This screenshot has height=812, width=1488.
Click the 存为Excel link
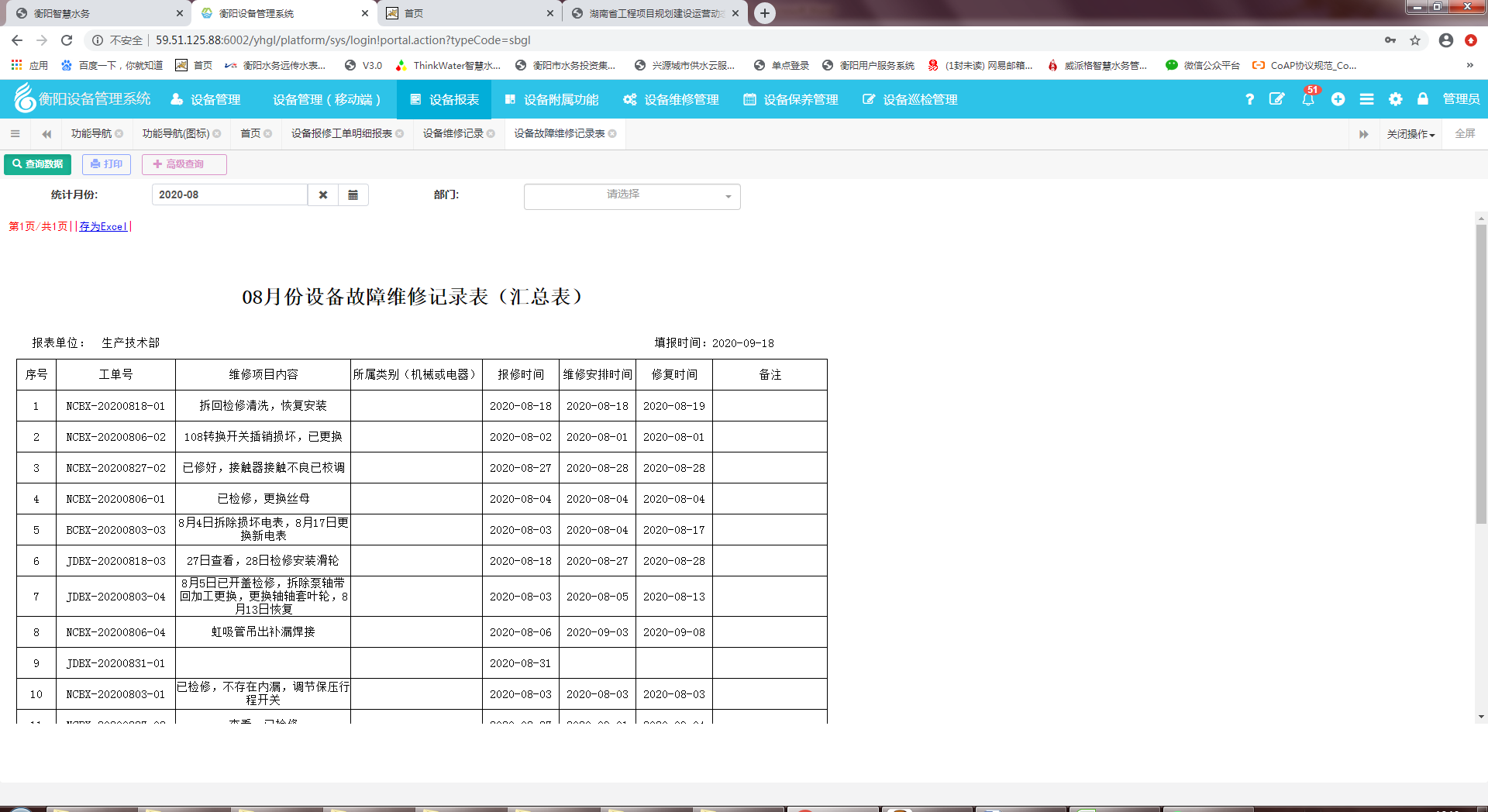103,227
